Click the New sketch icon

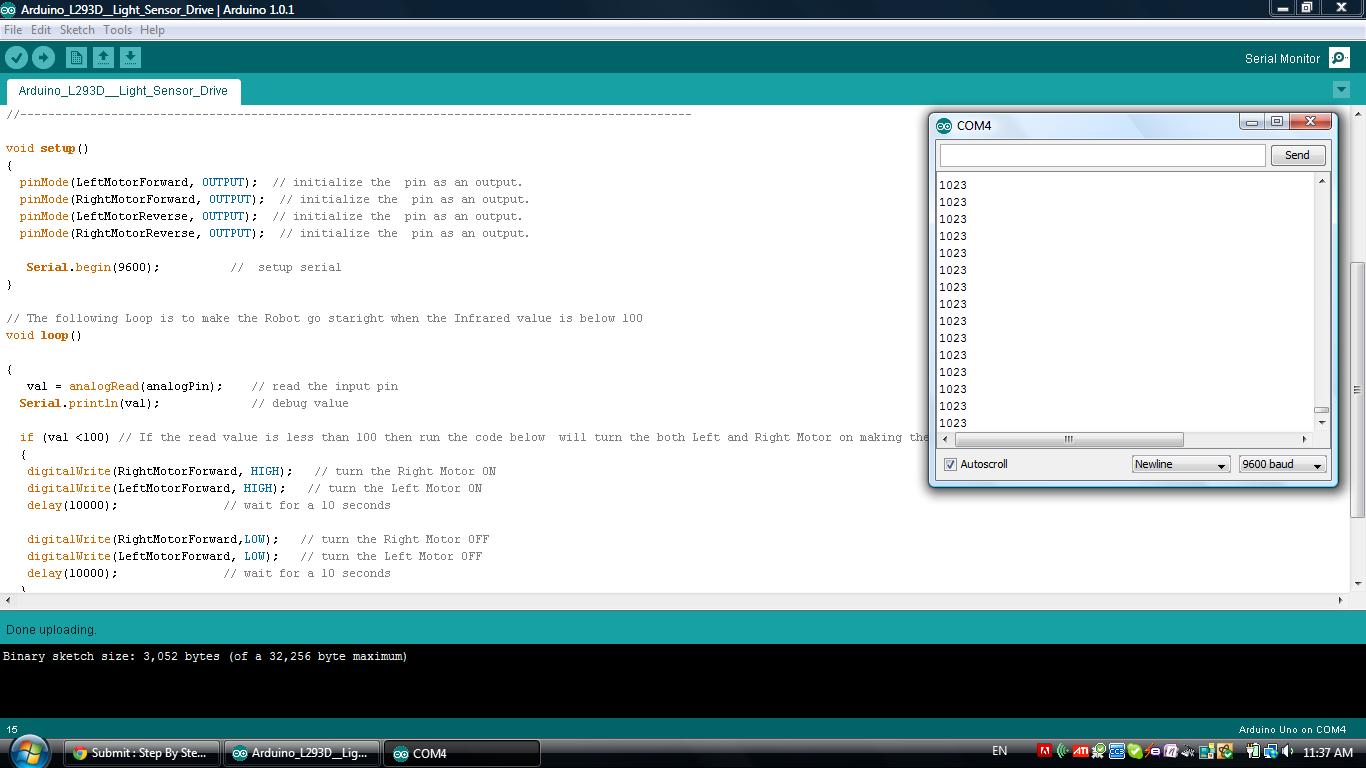[76, 58]
